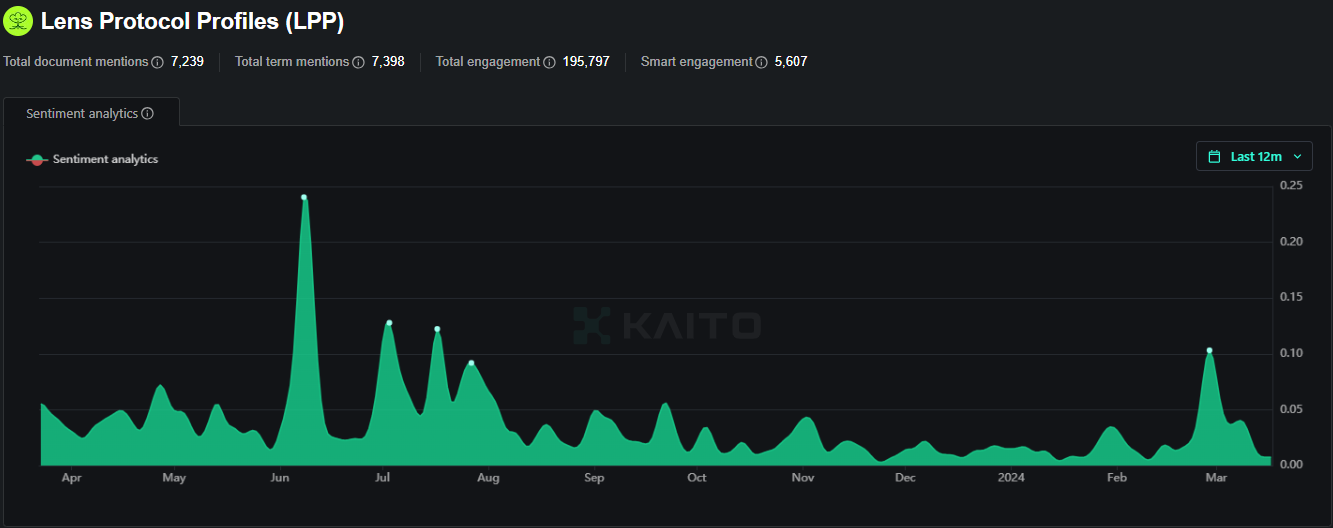
Task: Click the Mar label on the x-axis
Action: click(1217, 478)
